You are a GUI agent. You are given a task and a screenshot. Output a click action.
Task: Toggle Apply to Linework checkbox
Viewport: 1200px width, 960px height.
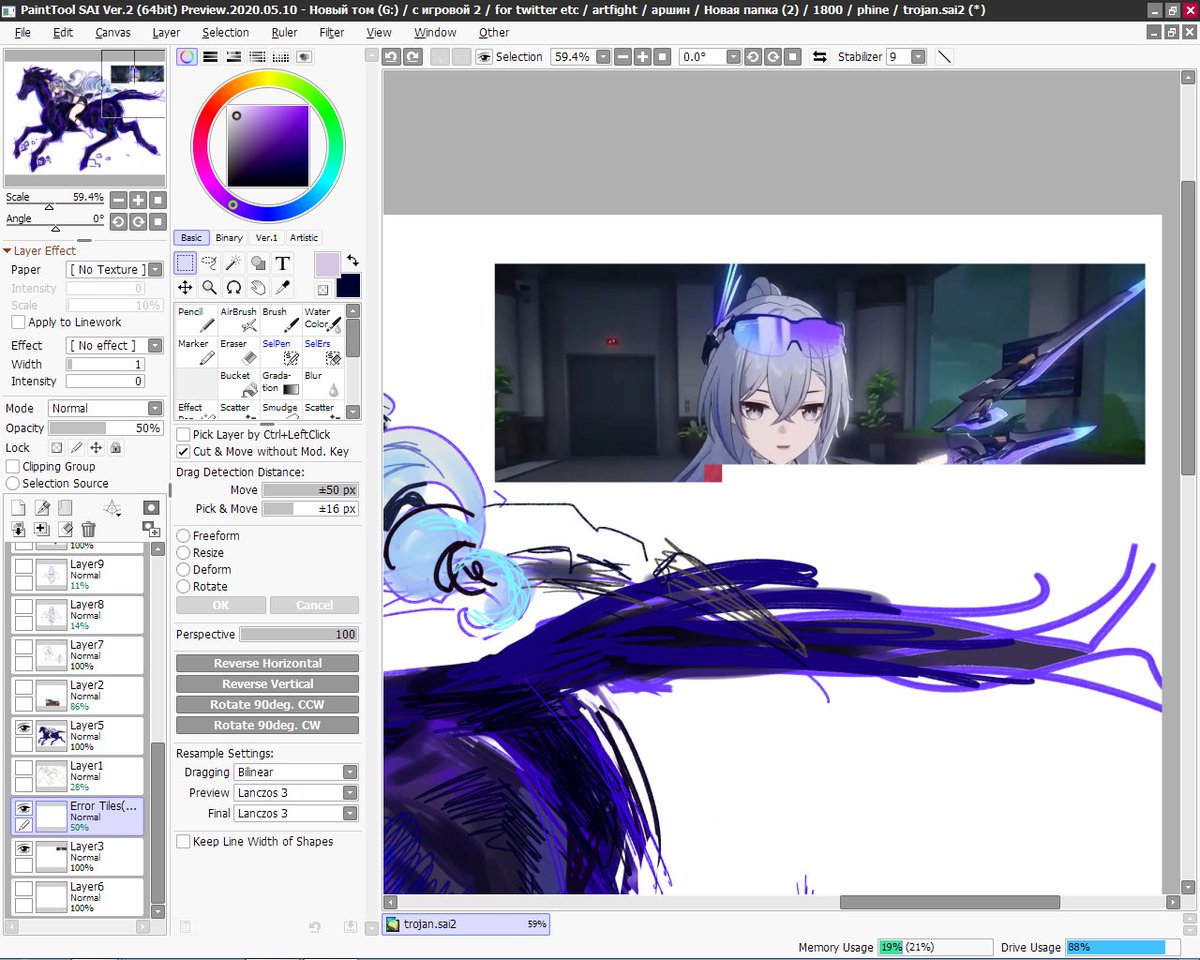point(18,322)
